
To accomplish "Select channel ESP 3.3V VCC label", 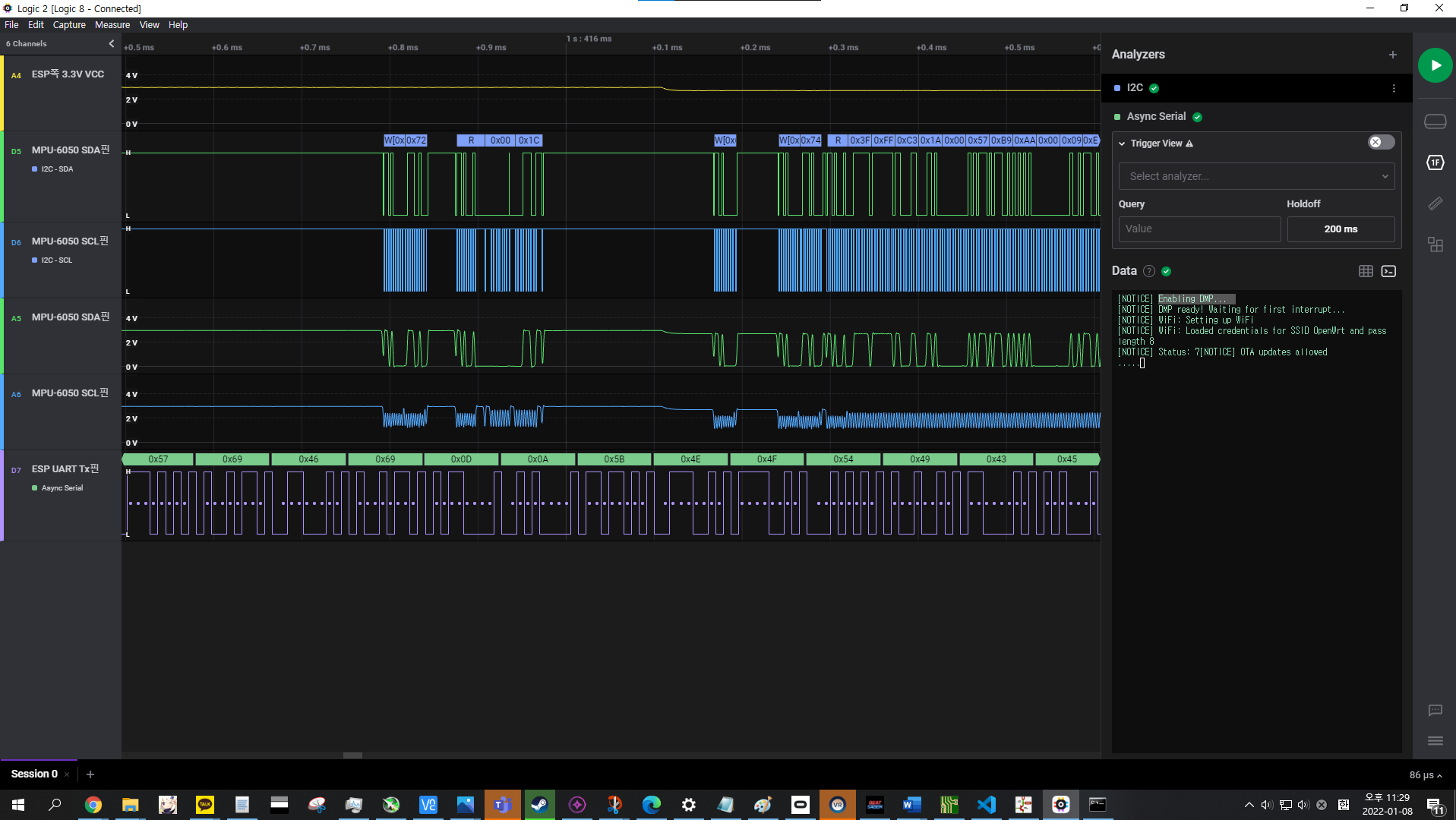I will pos(68,74).
